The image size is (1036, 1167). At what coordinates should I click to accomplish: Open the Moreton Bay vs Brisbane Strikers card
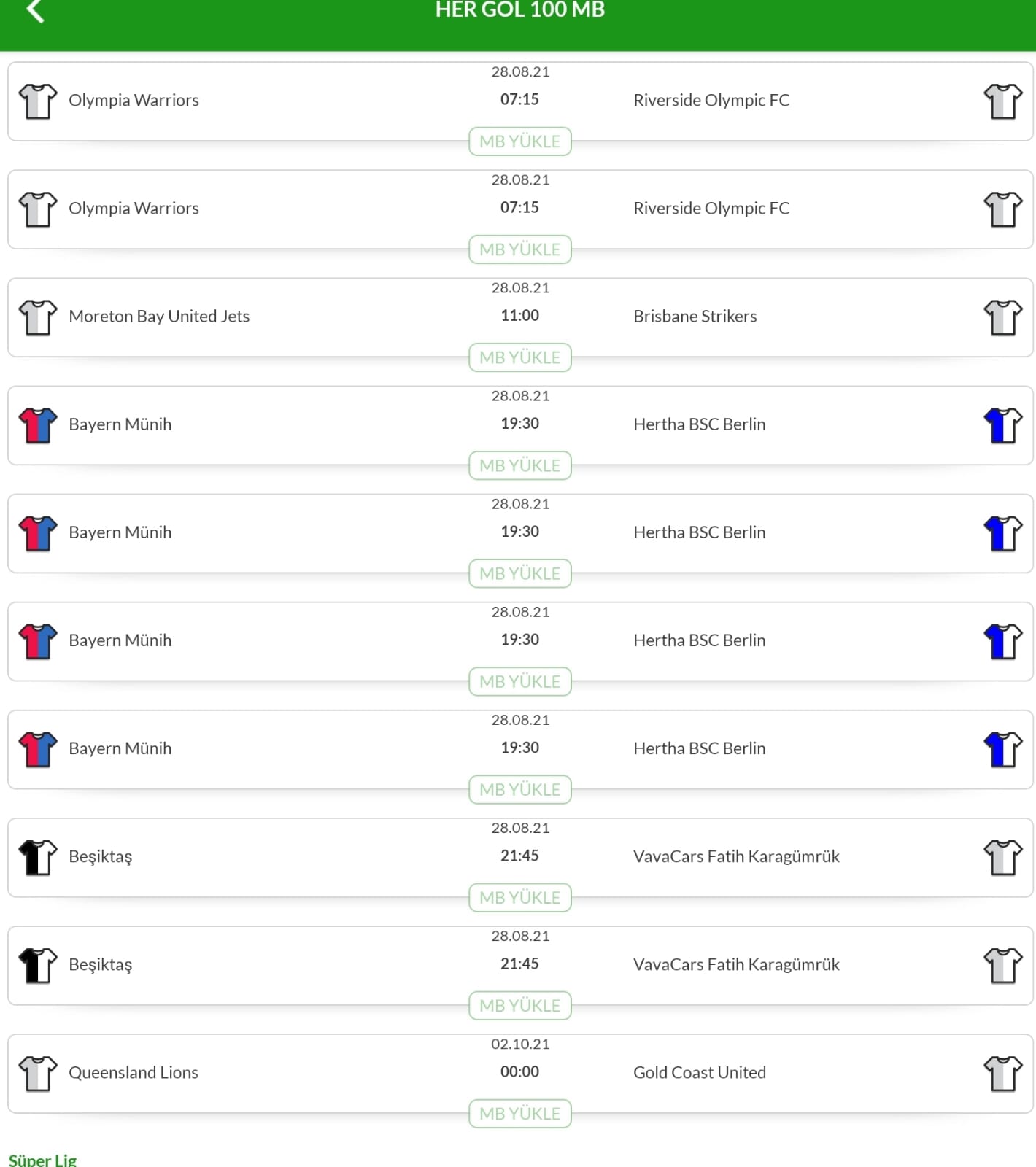pos(520,317)
